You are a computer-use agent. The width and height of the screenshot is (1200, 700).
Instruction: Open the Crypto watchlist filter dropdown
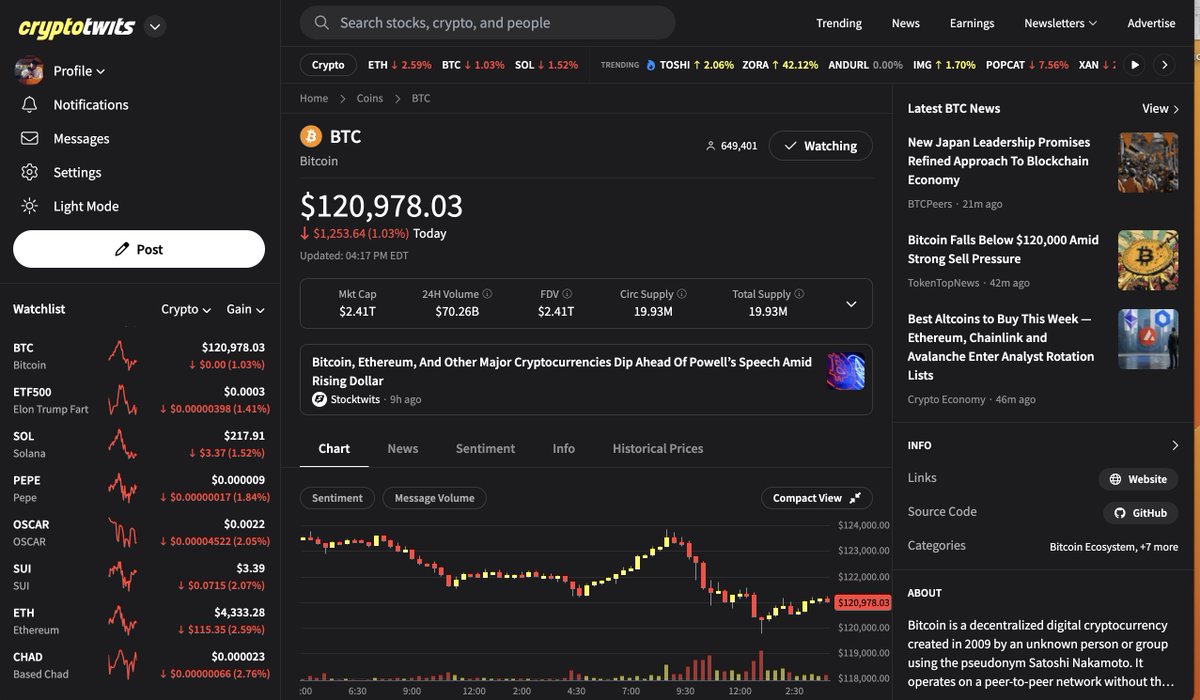(186, 309)
